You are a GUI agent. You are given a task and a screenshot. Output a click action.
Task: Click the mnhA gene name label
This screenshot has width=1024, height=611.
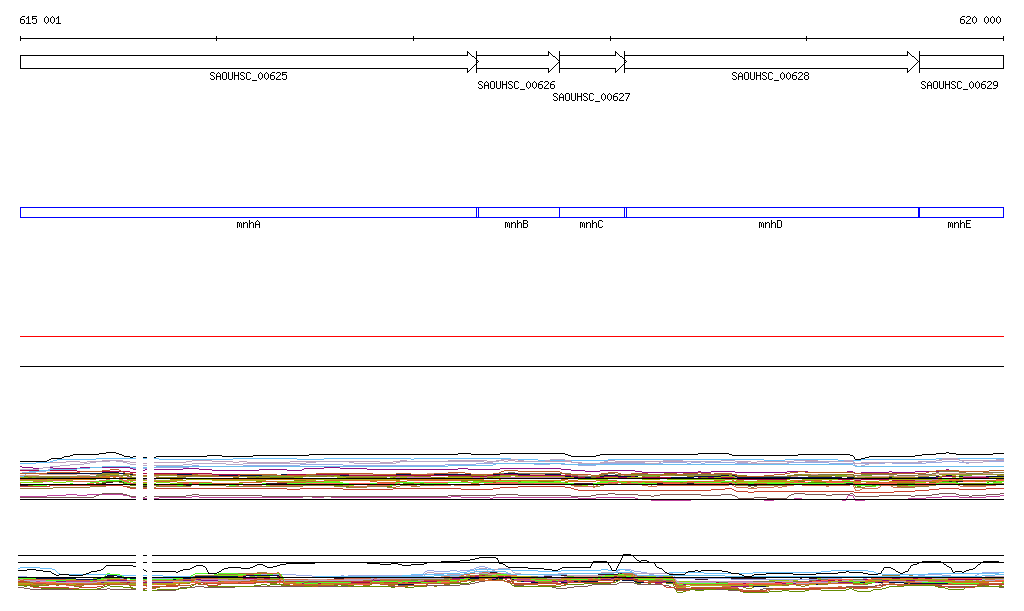248,225
